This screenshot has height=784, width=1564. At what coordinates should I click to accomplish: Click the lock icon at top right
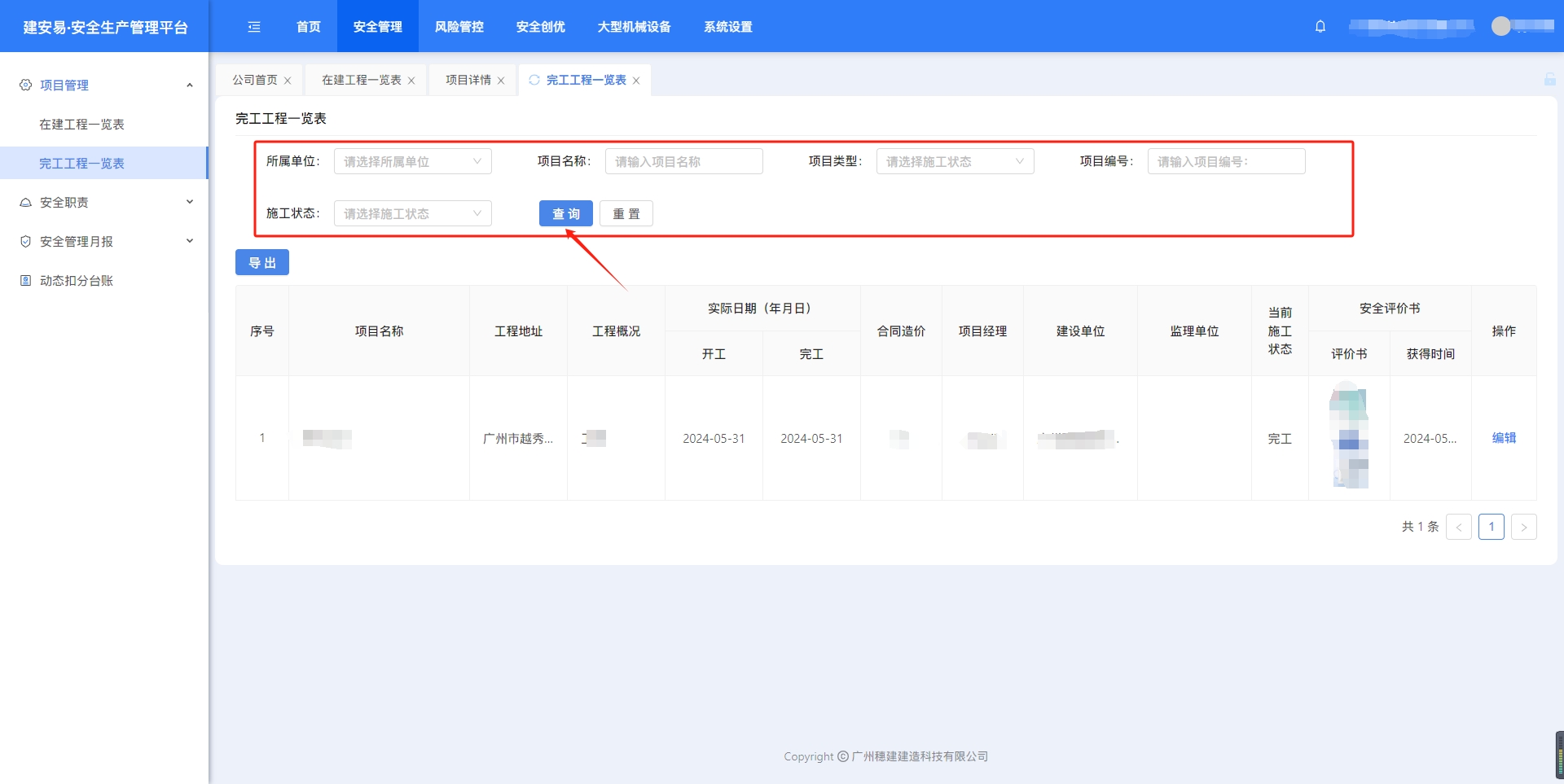coord(1549,79)
